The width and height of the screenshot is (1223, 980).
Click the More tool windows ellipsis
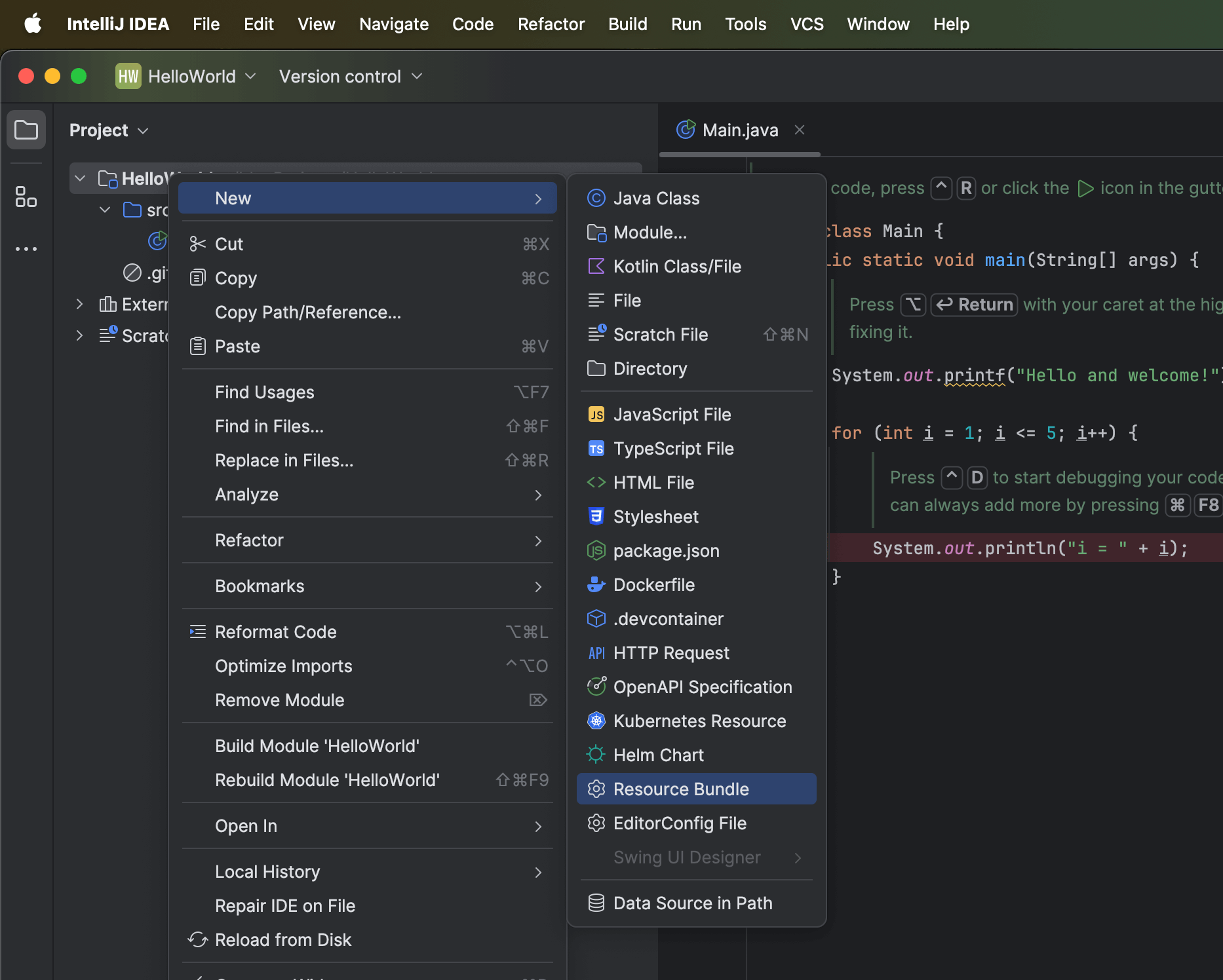[26, 249]
